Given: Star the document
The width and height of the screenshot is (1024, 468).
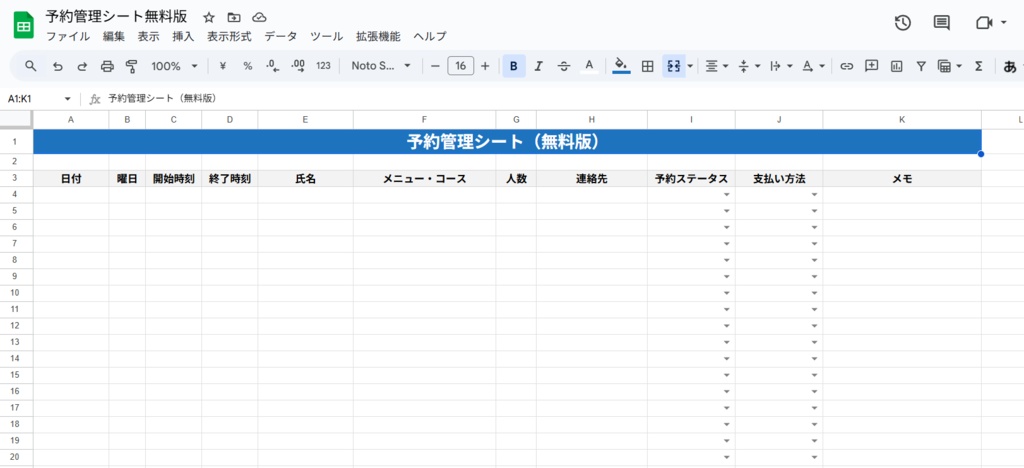Looking at the screenshot, I should pos(209,18).
